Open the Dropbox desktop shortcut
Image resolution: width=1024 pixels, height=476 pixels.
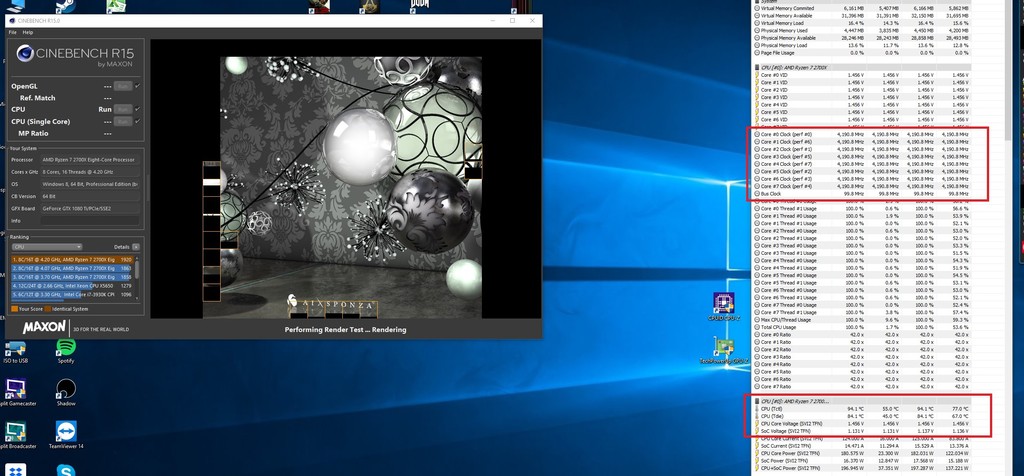[14, 469]
